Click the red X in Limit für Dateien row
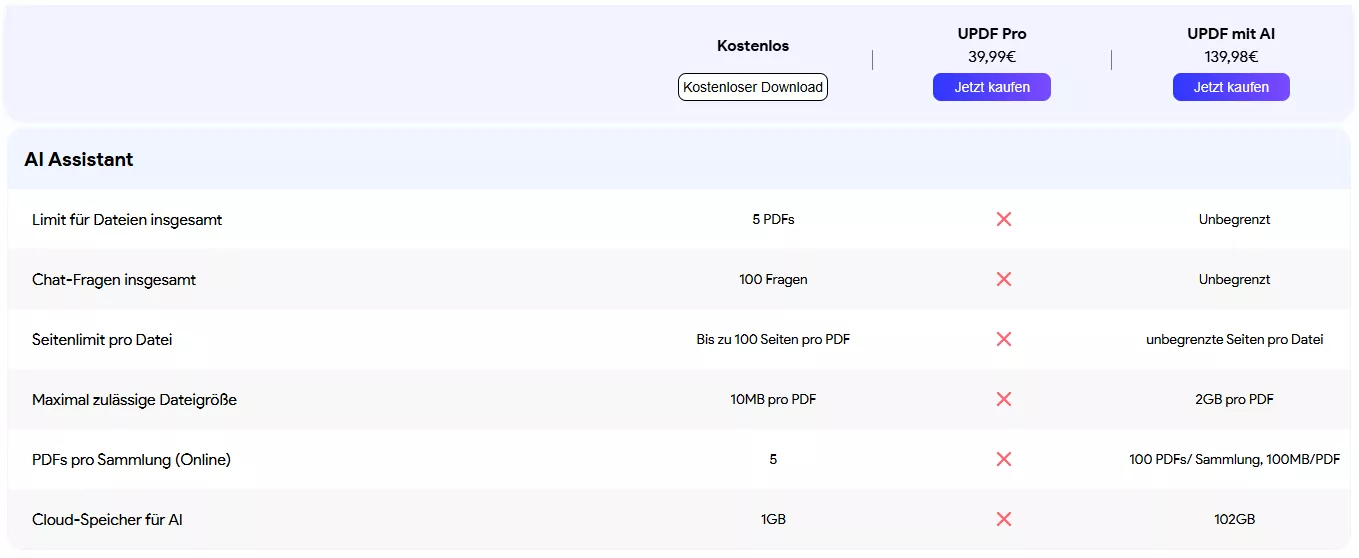 pyautogui.click(x=1004, y=219)
